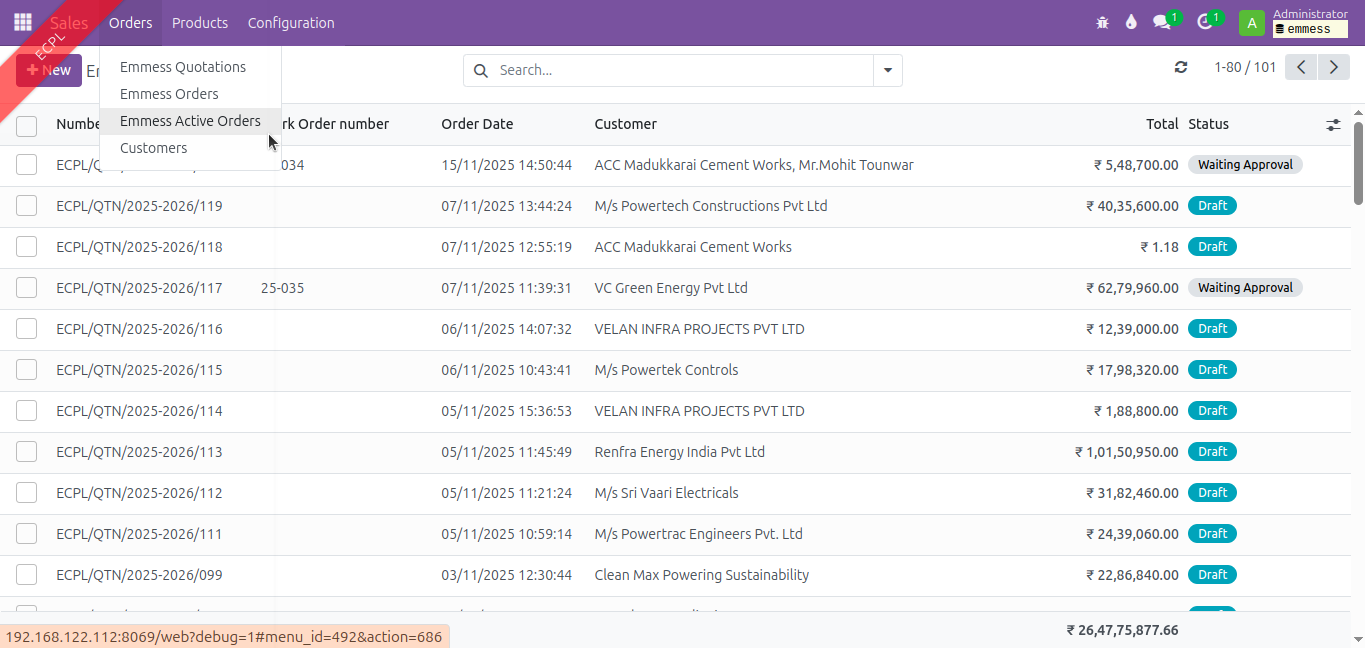Screen dimensions: 1365x648
Task: Open the apps grid home menu
Action: [x=23, y=22]
